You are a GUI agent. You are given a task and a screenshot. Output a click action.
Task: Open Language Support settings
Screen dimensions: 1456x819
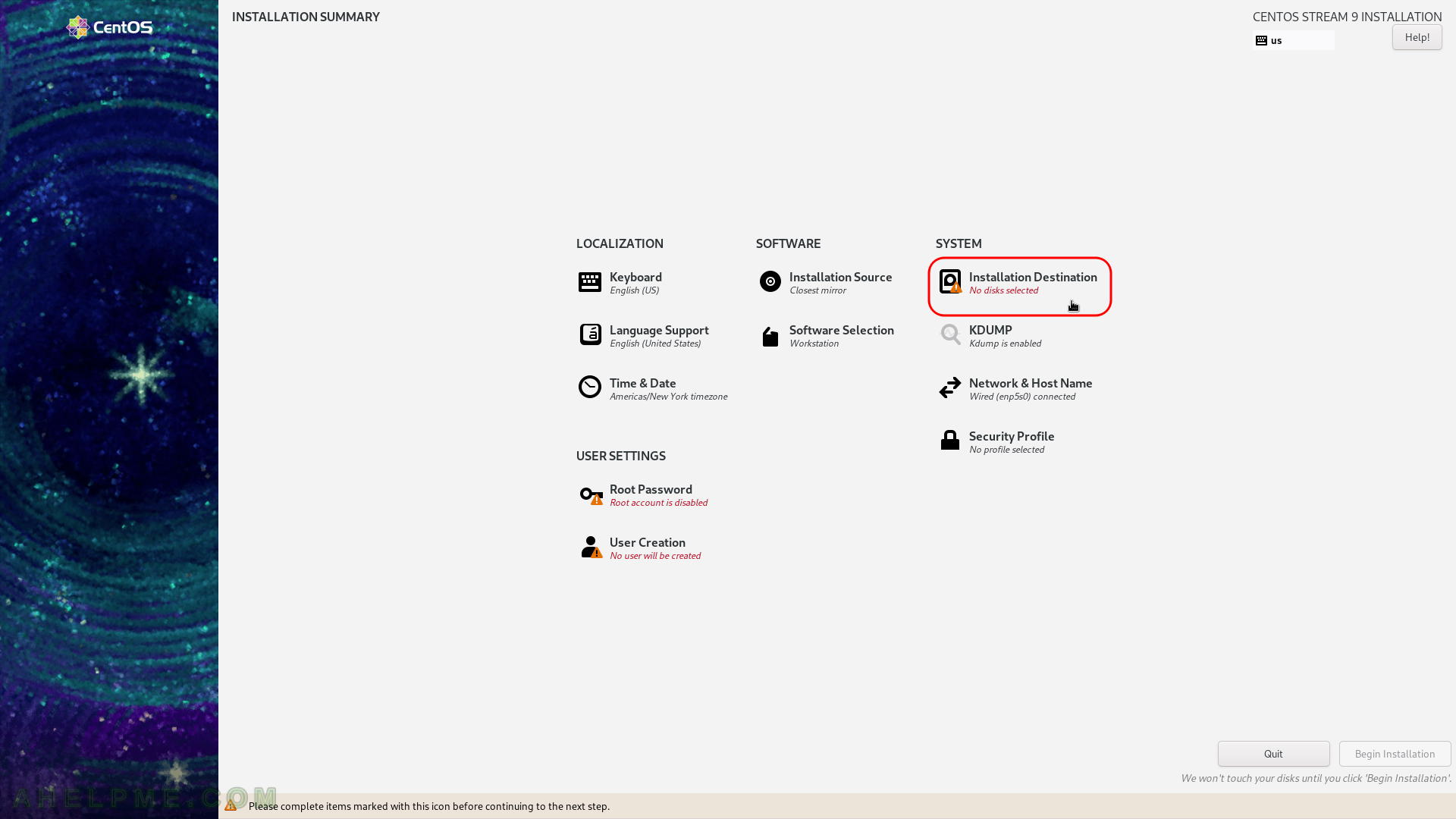[659, 330]
